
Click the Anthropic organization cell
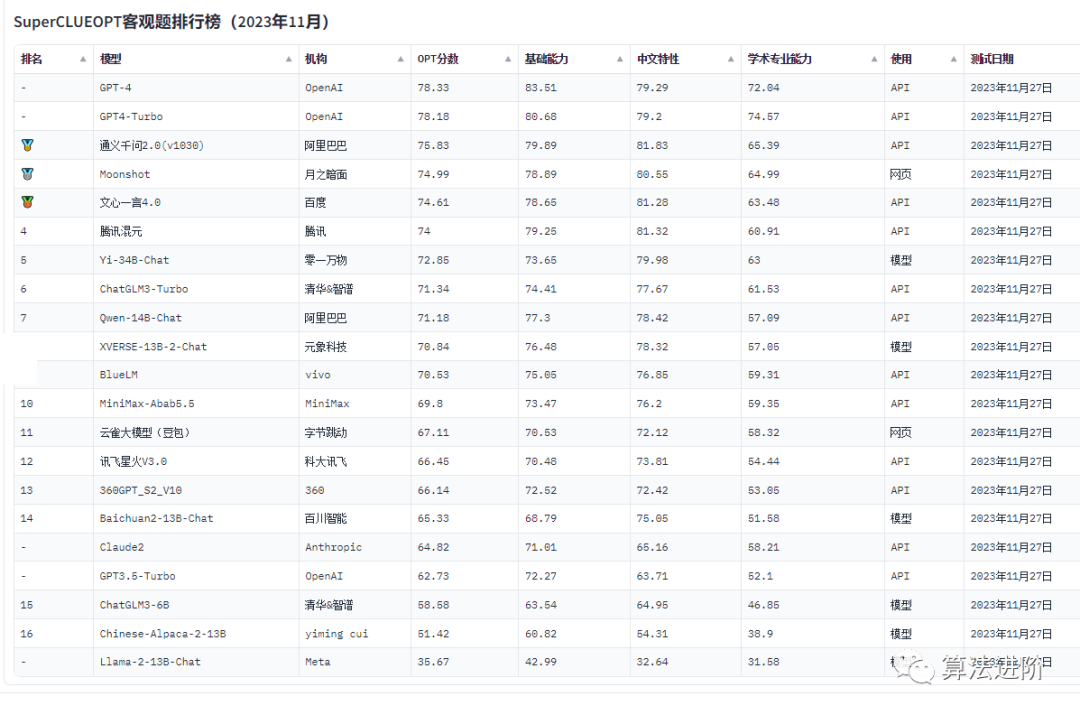tap(355, 548)
